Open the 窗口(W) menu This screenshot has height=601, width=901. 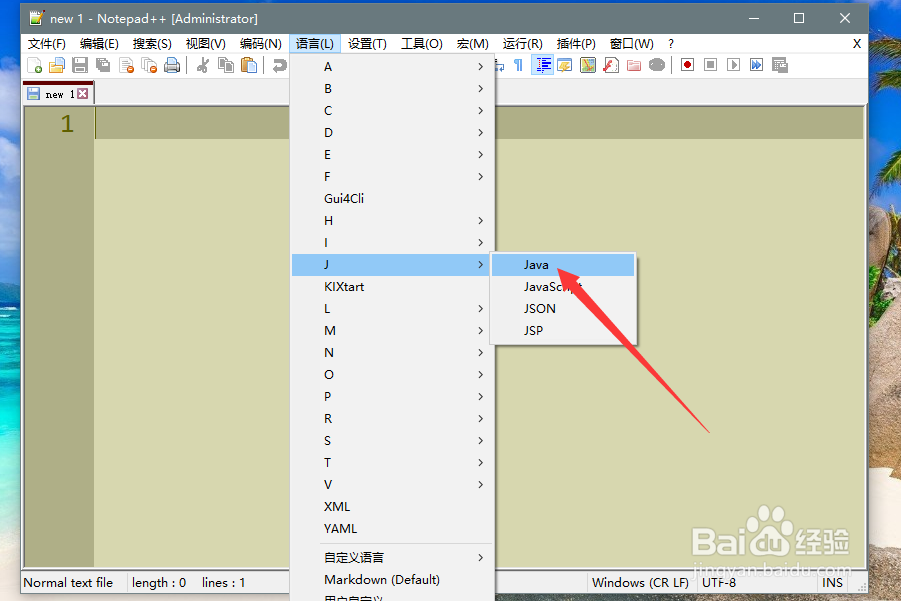[x=632, y=44]
